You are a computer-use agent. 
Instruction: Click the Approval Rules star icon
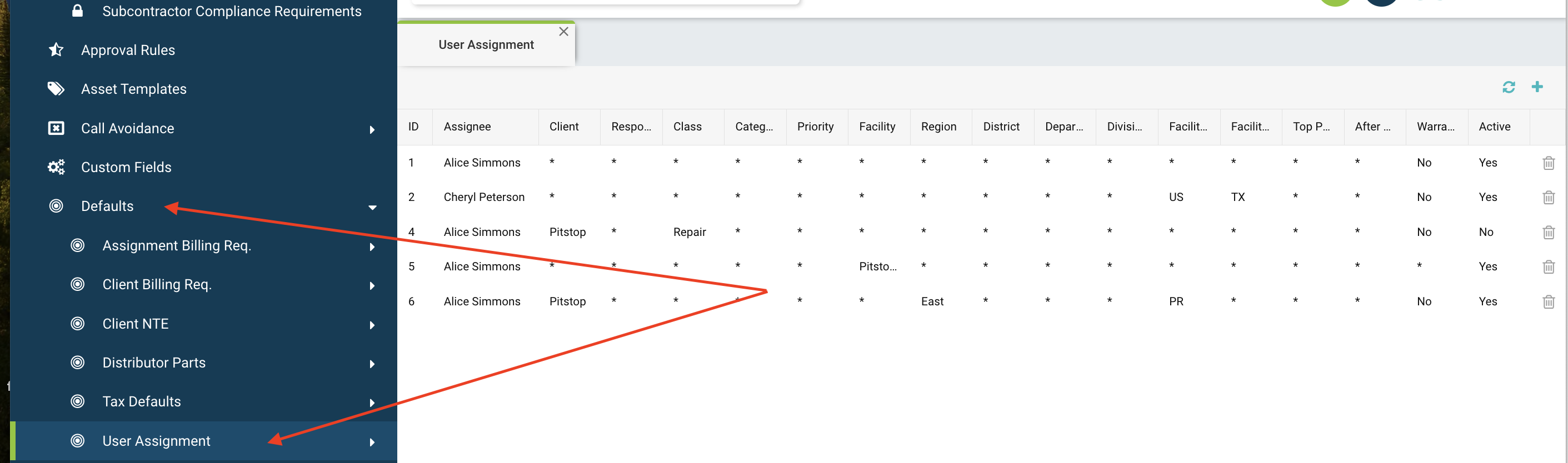56,50
